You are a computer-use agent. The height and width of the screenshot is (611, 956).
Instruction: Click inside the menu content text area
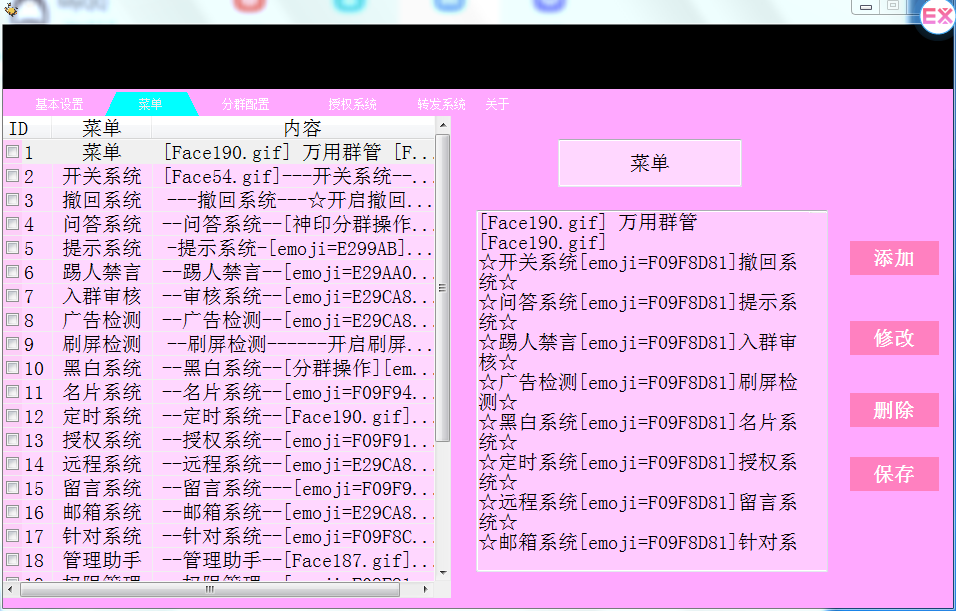650,390
